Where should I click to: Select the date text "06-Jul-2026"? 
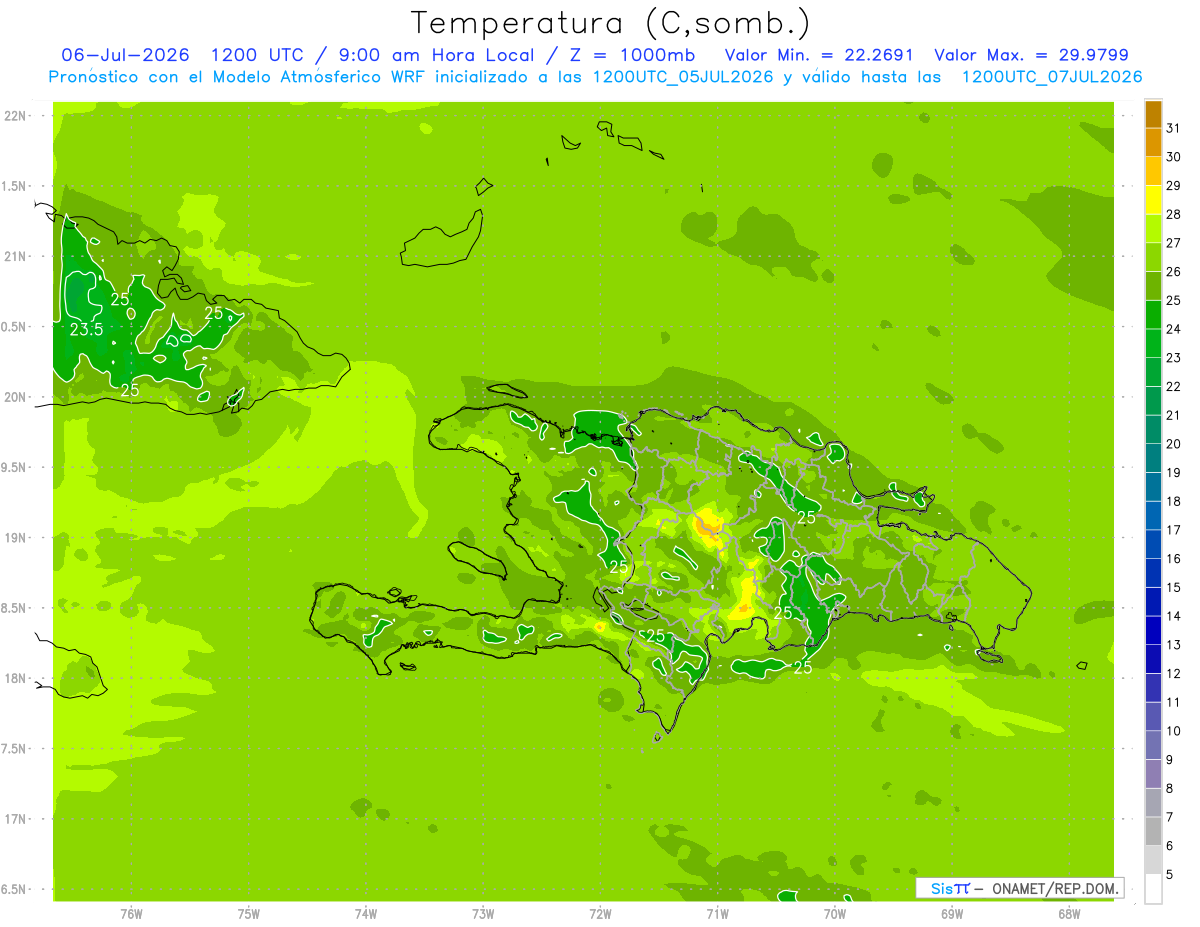125,55
